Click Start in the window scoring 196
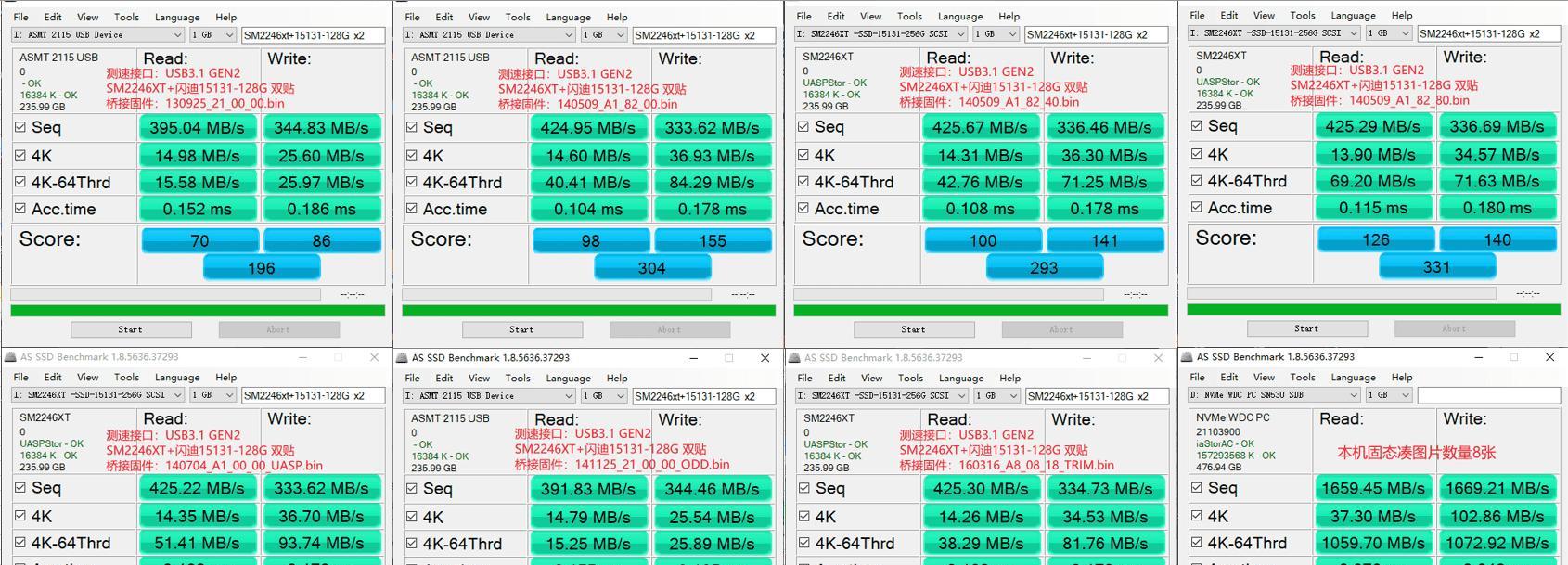The image size is (1568, 565). pyautogui.click(x=131, y=329)
